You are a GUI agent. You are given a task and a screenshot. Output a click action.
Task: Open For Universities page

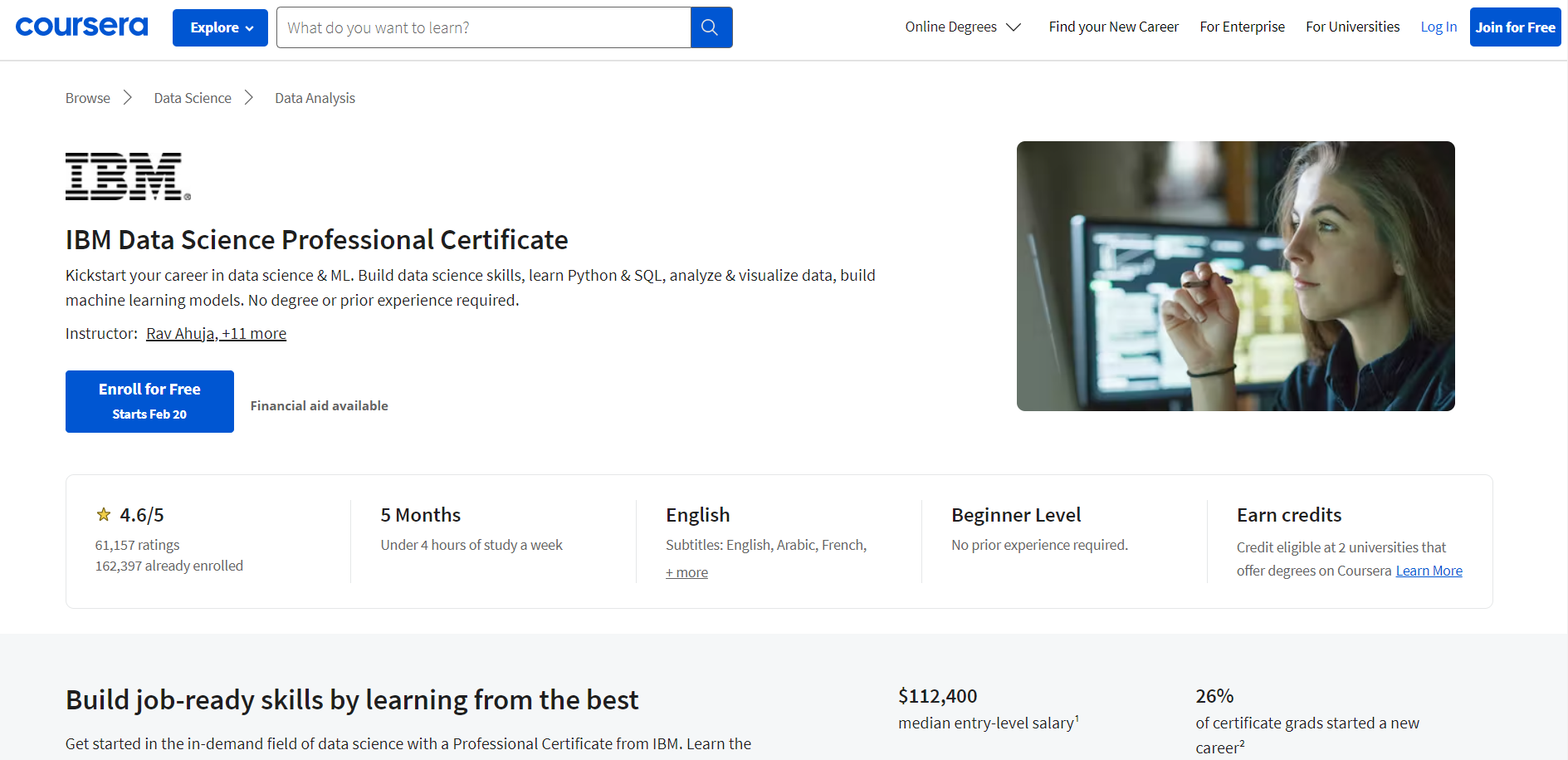(x=1352, y=27)
